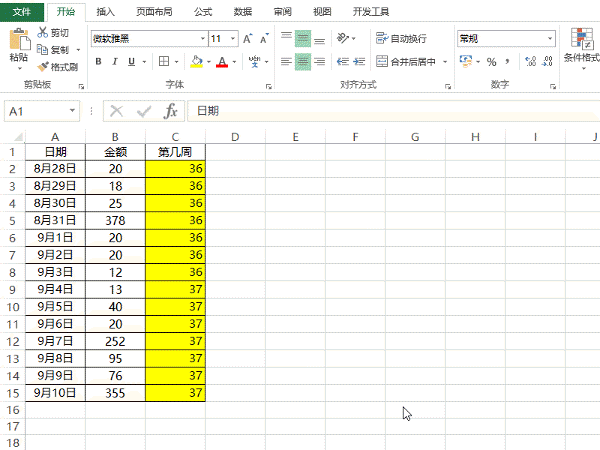
Task: Increase font size with large A icon
Action: (248, 39)
